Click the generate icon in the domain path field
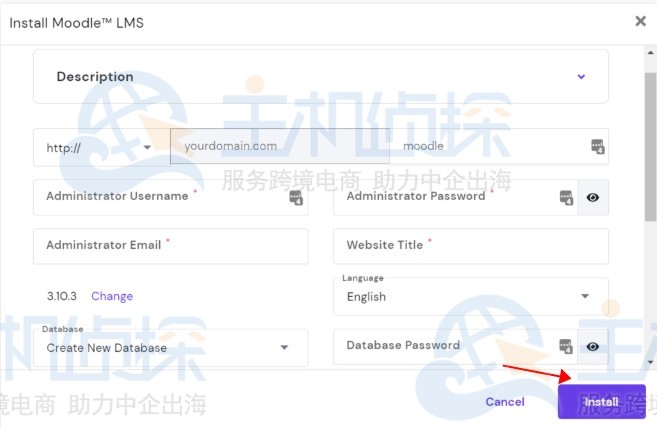This screenshot has height=429, width=657. 597,146
